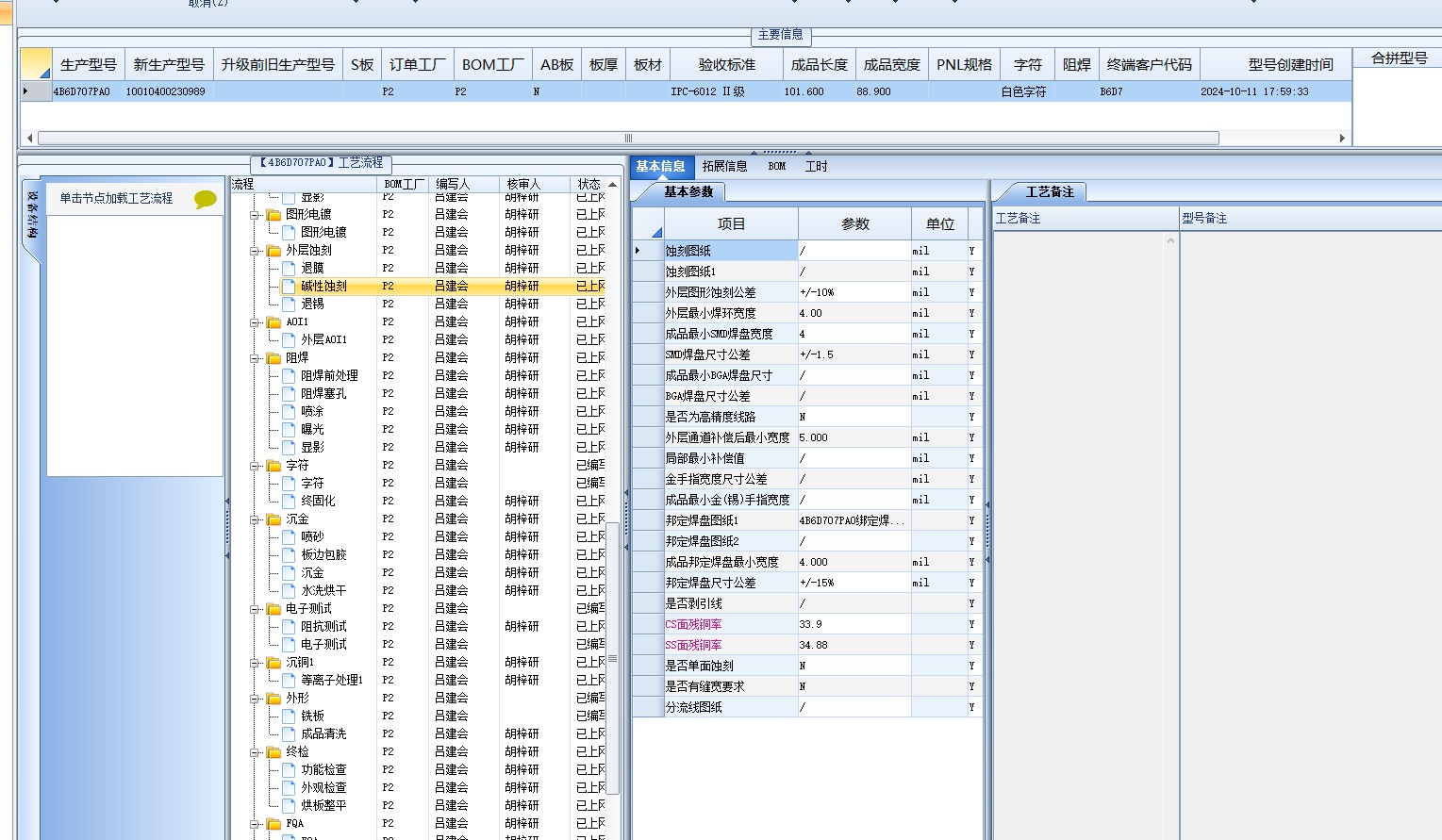
Task: Click the 终端客户代码 column header
Action: (1149, 65)
